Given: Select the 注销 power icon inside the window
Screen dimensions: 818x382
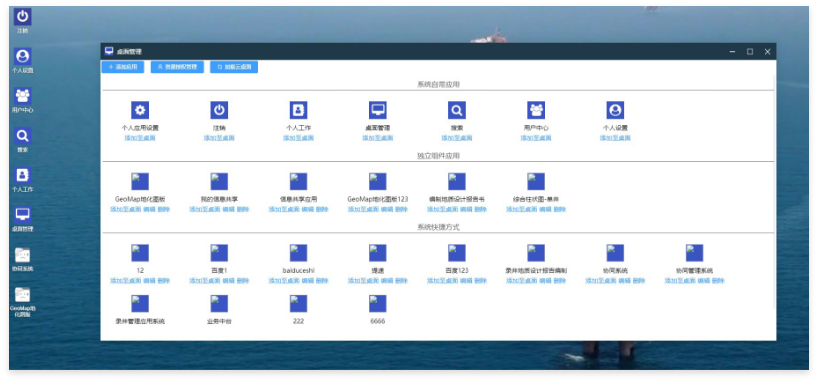Looking at the screenshot, I should pyautogui.click(x=219, y=110).
